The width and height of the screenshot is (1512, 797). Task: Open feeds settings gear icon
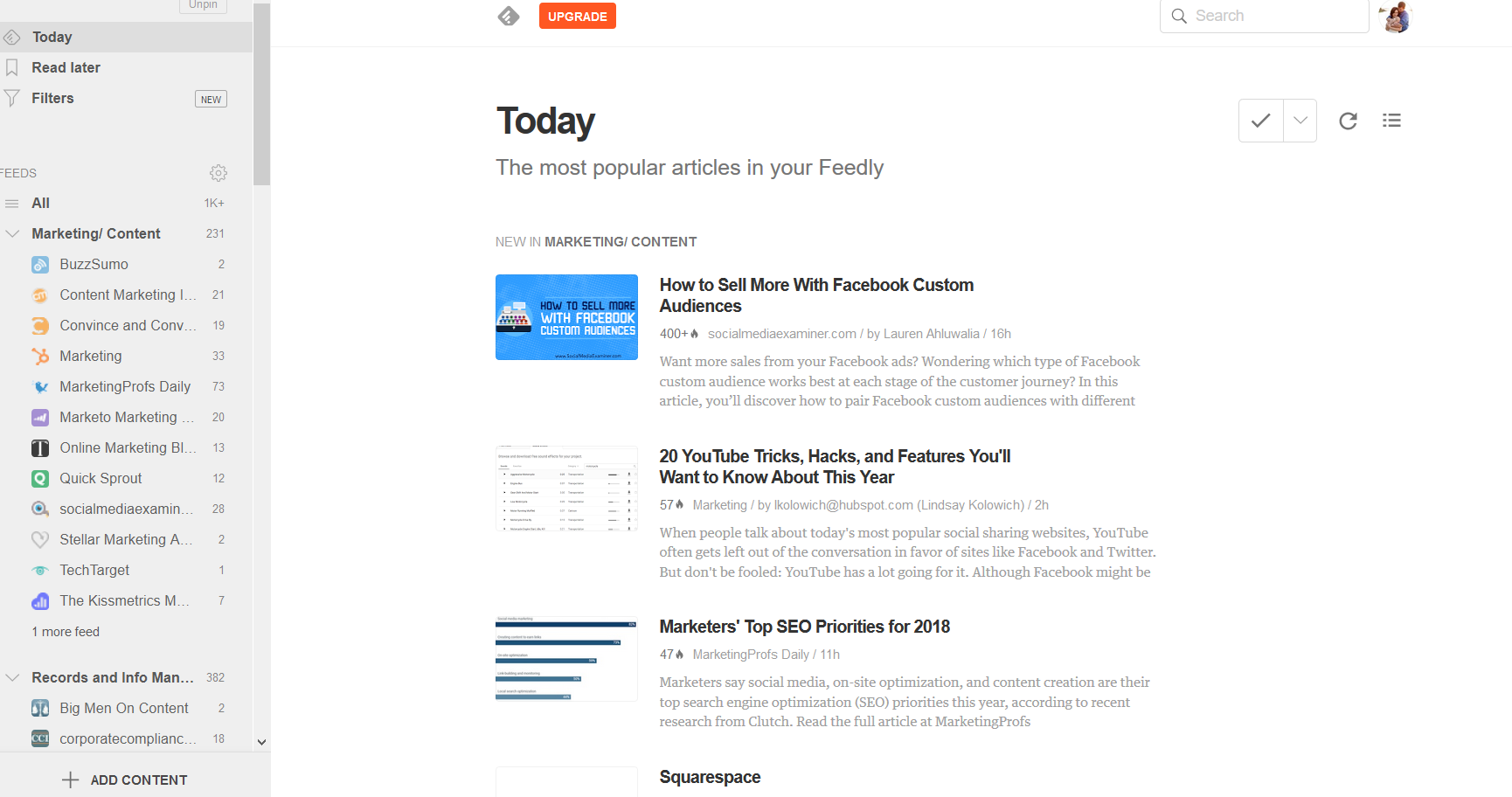[218, 173]
